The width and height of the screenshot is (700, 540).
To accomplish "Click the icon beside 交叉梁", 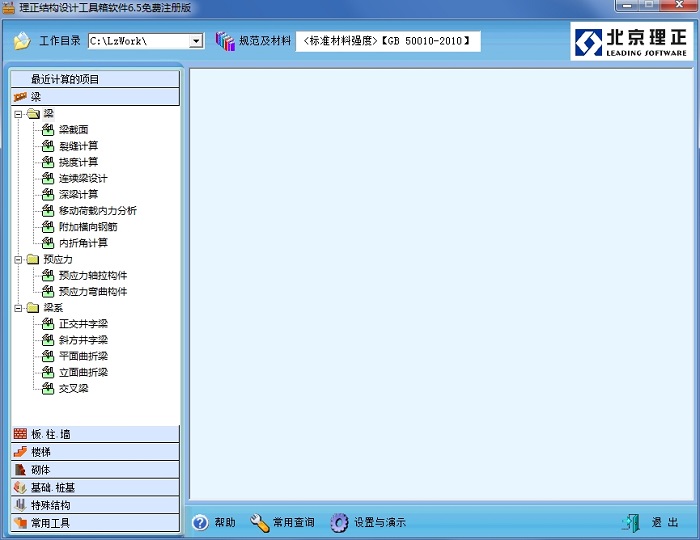I will tap(48, 388).
